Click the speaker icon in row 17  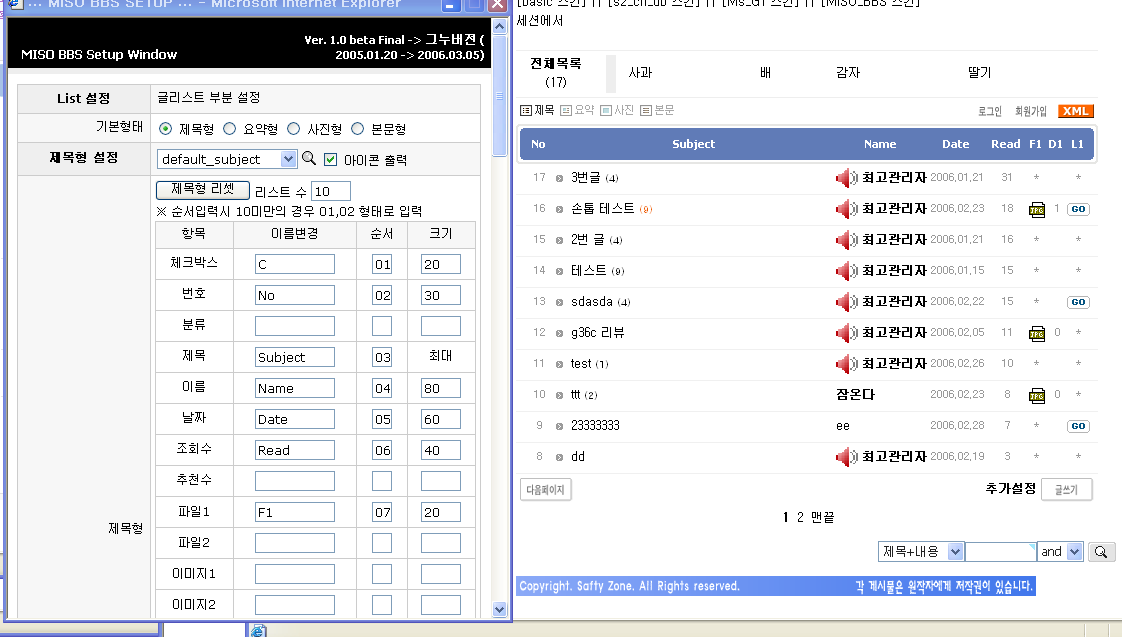coord(846,178)
